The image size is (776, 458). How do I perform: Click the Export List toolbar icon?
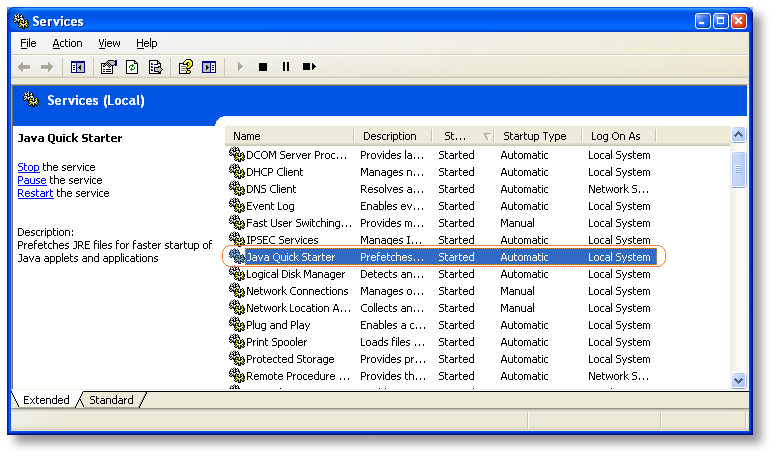point(155,67)
